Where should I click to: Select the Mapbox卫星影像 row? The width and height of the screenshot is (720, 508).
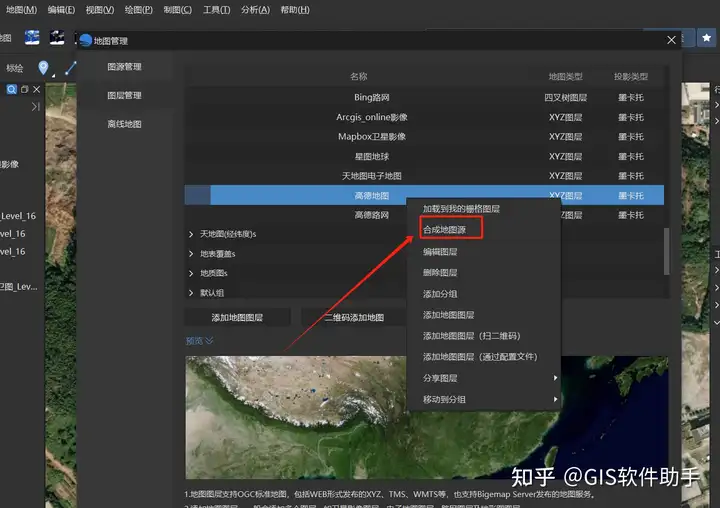(x=424, y=136)
